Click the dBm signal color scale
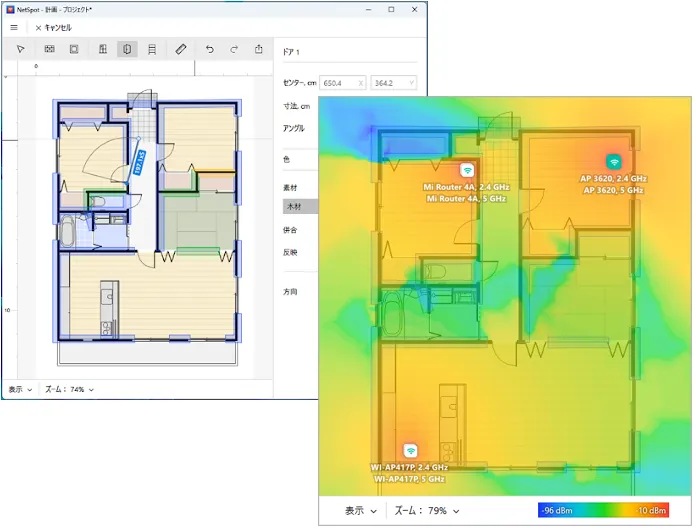This screenshot has width=696, height=529. coord(603,510)
